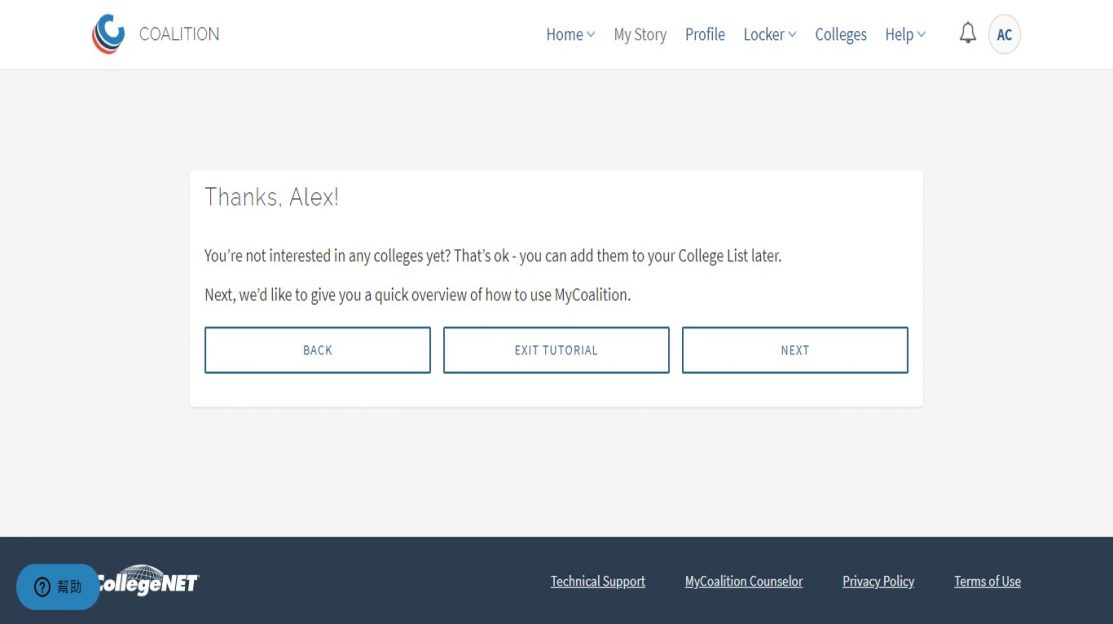Navigate to the Colleges section
Viewport: 1113px width, 624px height.
click(x=840, y=35)
